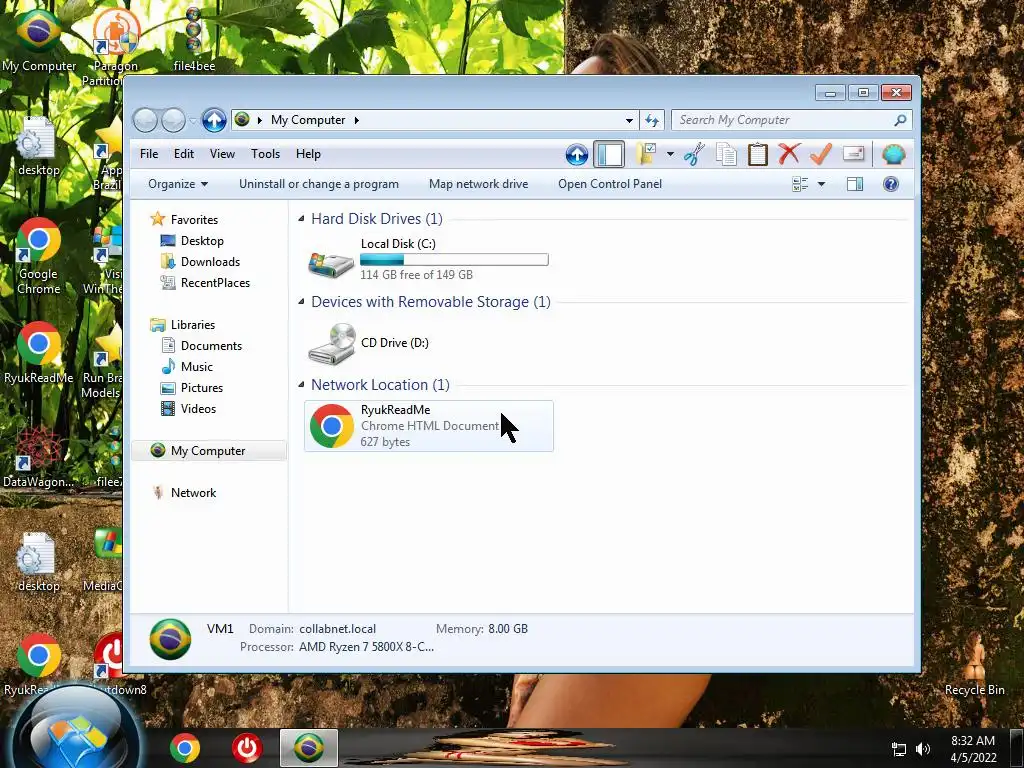Open the address bar history dropdown arrow
Image resolution: width=1024 pixels, height=768 pixels.
click(629, 121)
